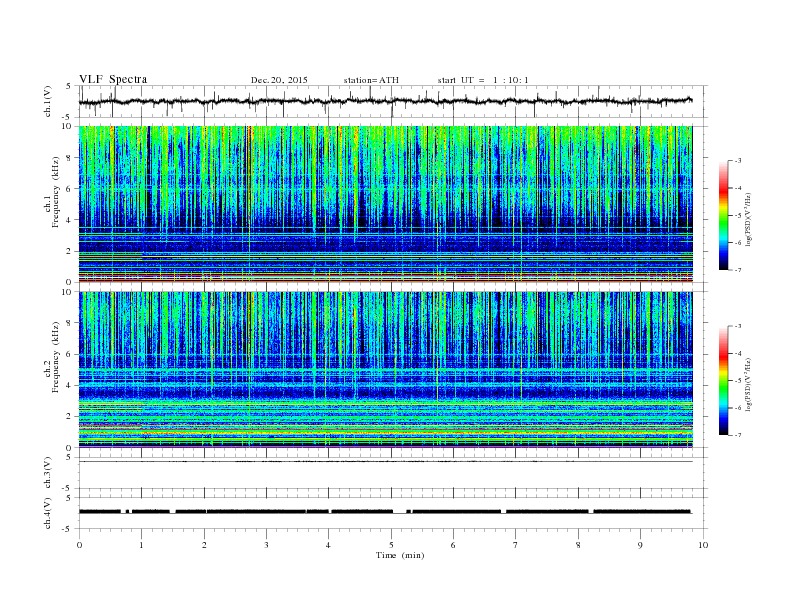Click inside the ch.1 spectrogram panel

385,204
